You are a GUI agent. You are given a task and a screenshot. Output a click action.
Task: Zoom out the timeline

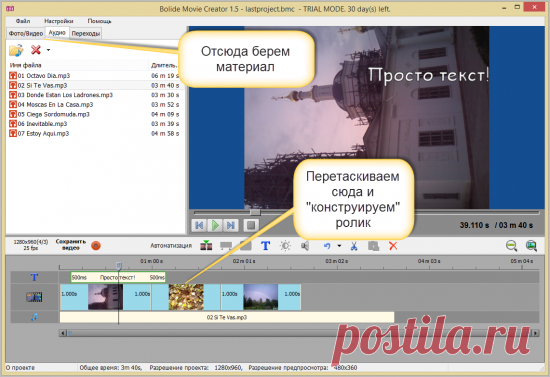511,245
